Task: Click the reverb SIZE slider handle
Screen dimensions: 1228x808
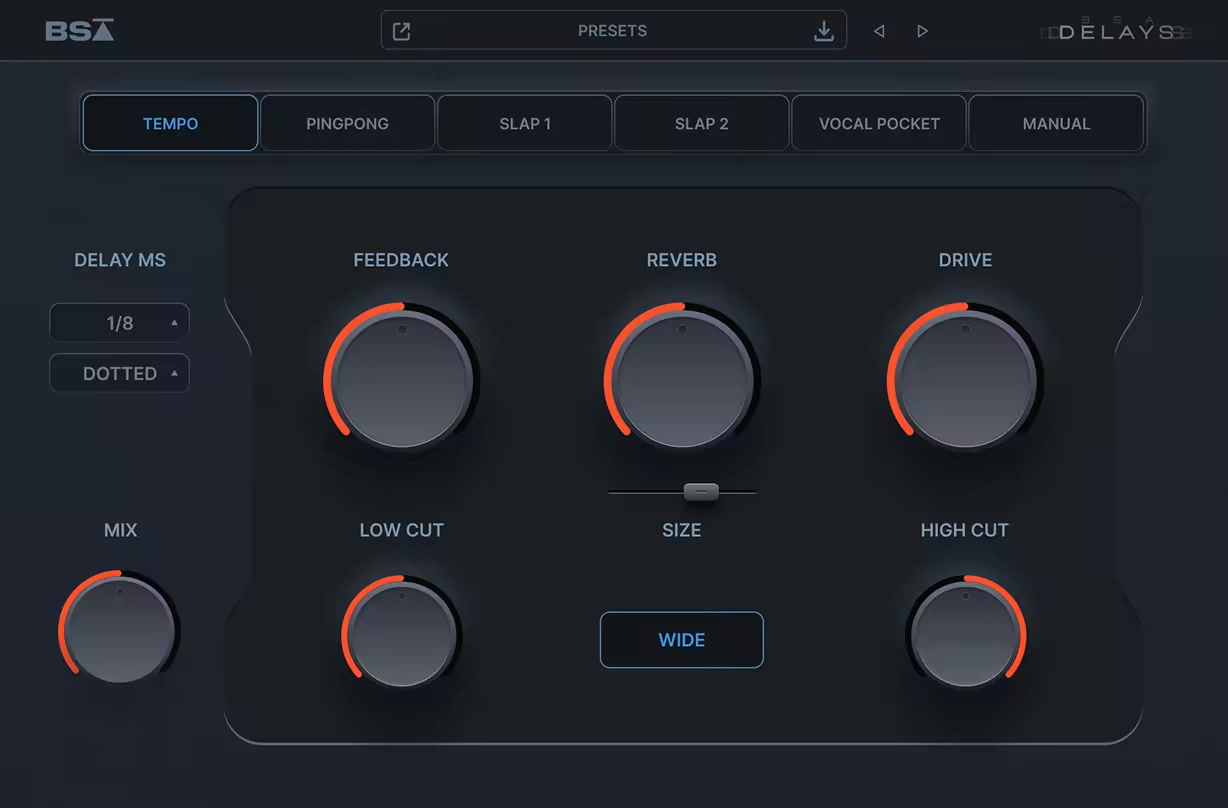Action: pyautogui.click(x=701, y=491)
